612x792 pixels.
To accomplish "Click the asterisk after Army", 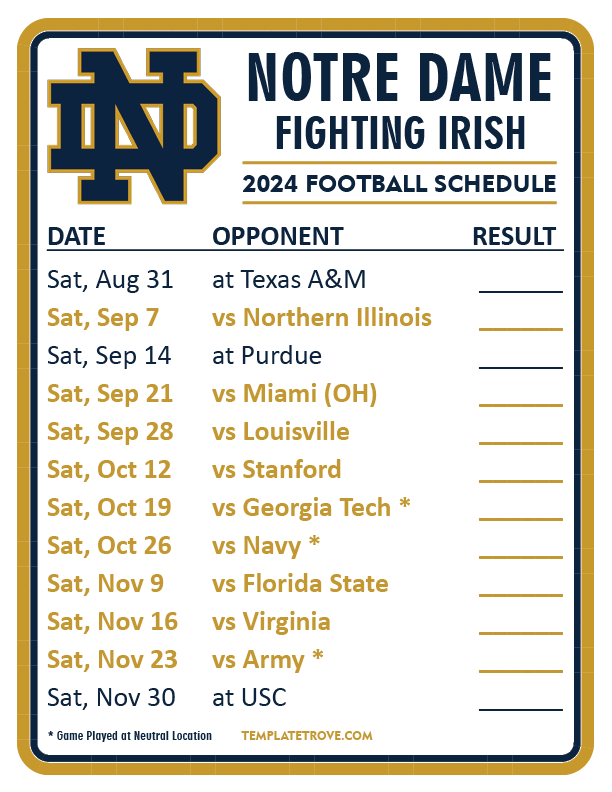I will [x=317, y=658].
